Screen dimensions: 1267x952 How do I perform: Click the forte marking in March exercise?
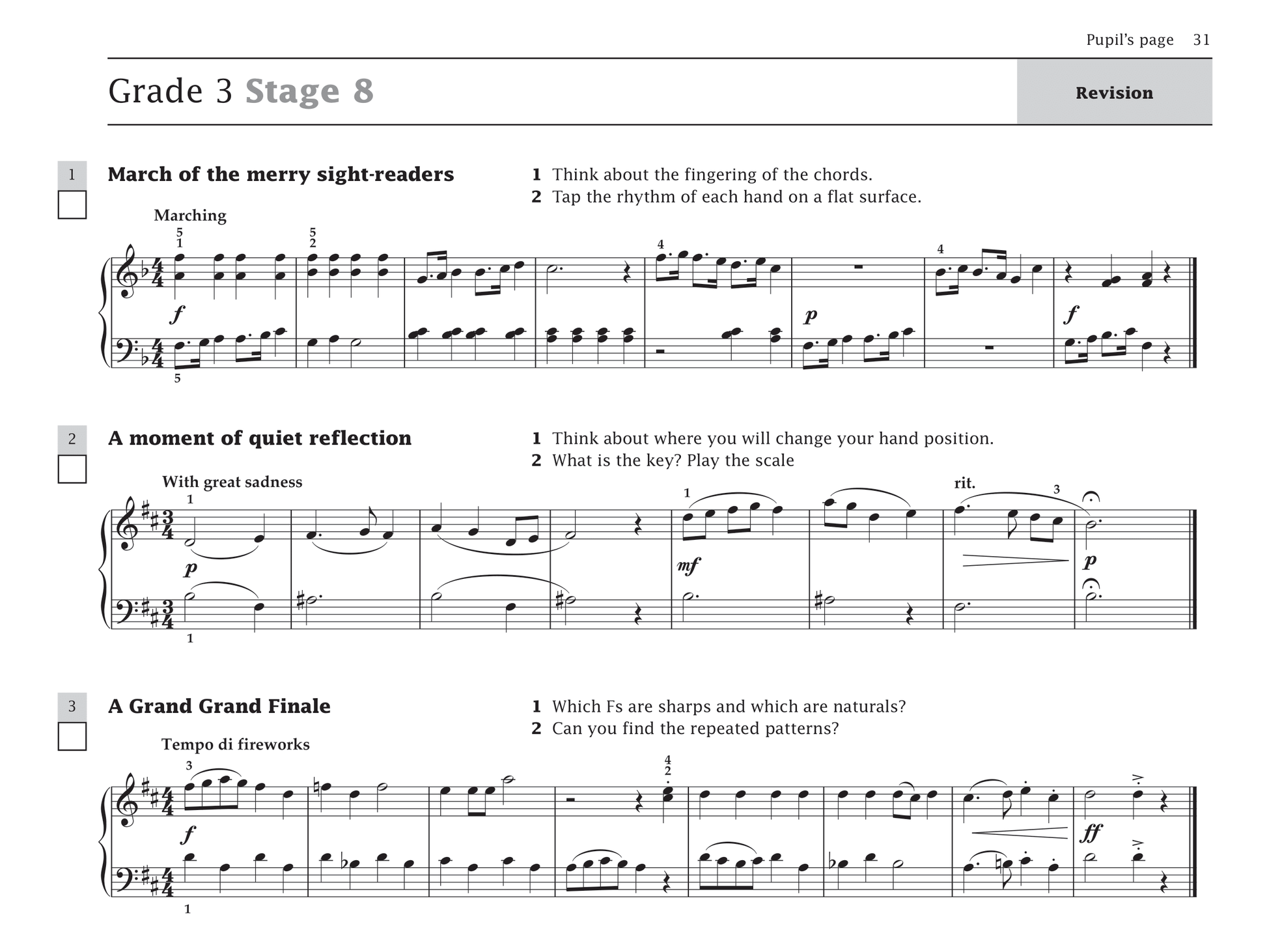click(177, 315)
